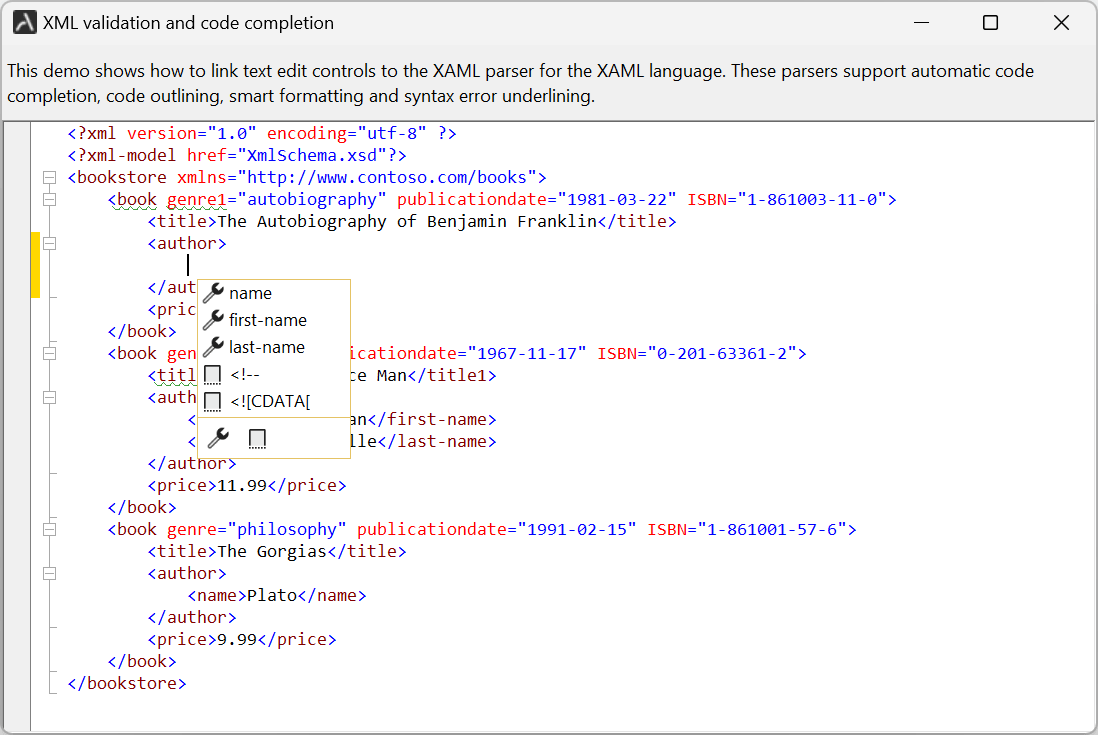Click the underlined 'genre1' attribute
Screen dimensions: 1098x735
tap(197, 200)
